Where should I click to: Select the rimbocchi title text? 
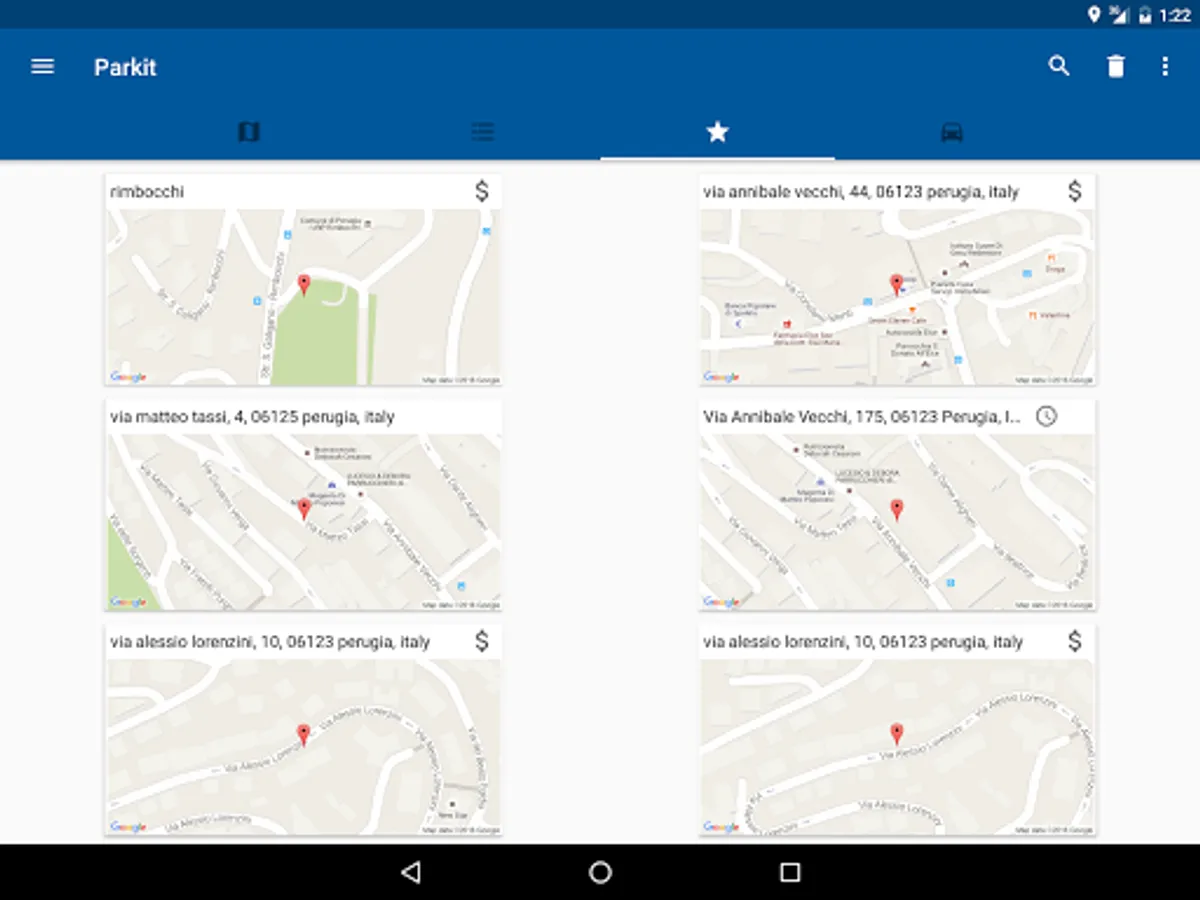[147, 191]
